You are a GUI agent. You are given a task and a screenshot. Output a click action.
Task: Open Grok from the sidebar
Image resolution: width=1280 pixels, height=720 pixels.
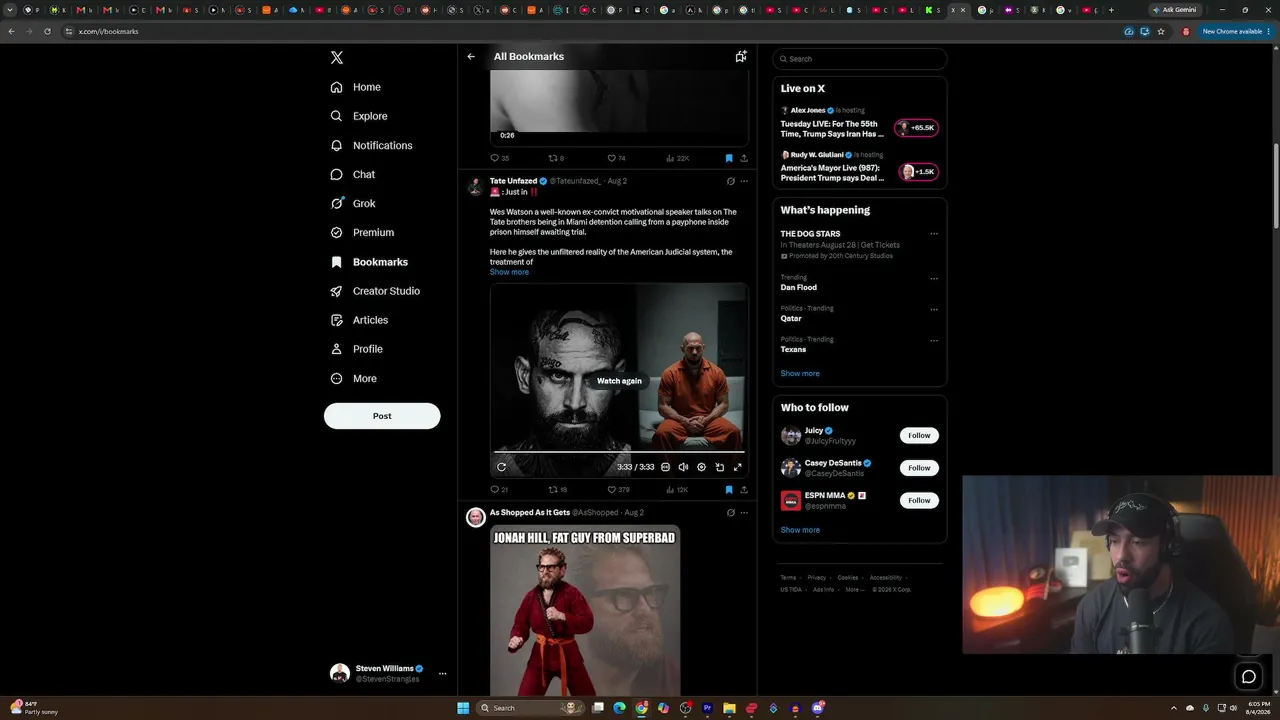coord(353,203)
